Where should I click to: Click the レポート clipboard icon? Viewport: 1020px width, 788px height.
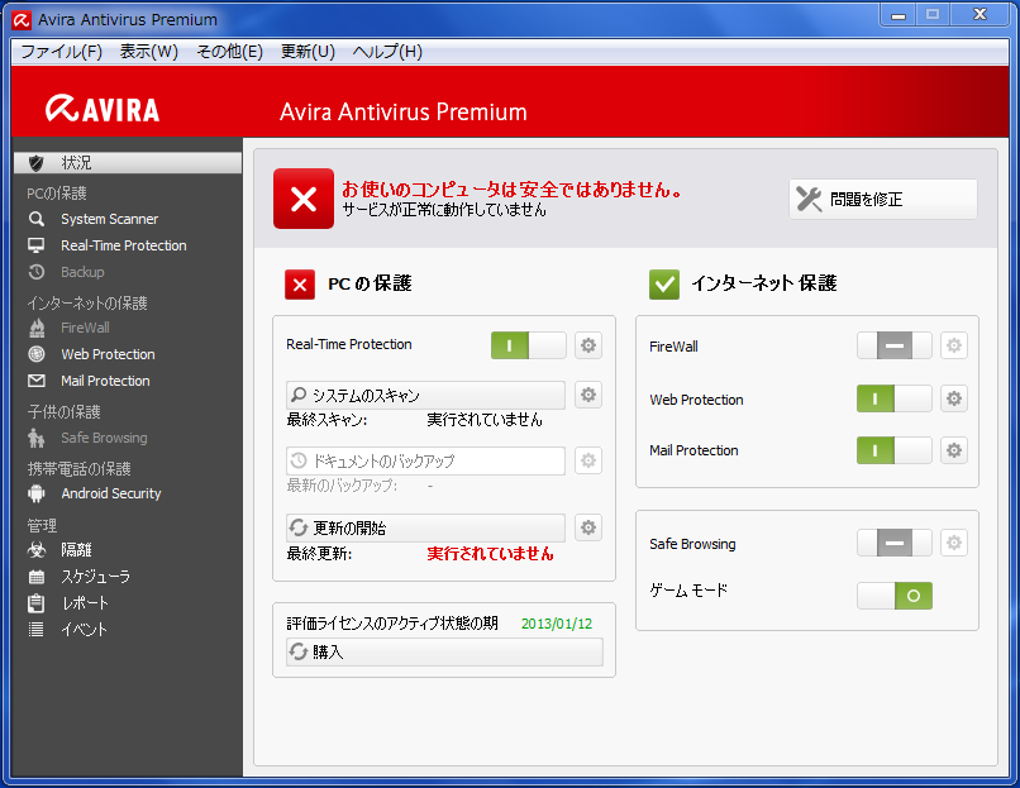click(36, 603)
